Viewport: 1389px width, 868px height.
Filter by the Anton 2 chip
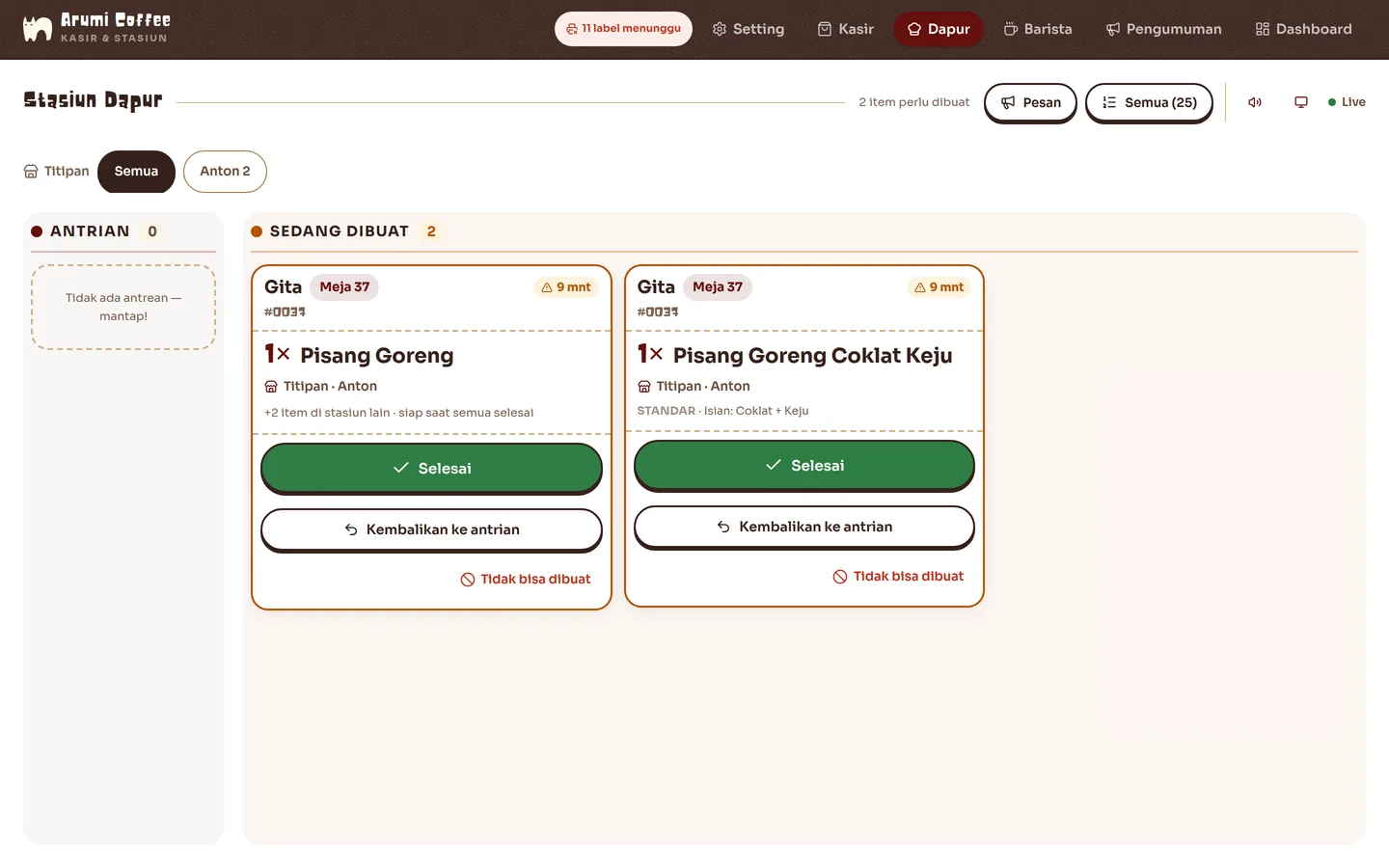pos(225,172)
